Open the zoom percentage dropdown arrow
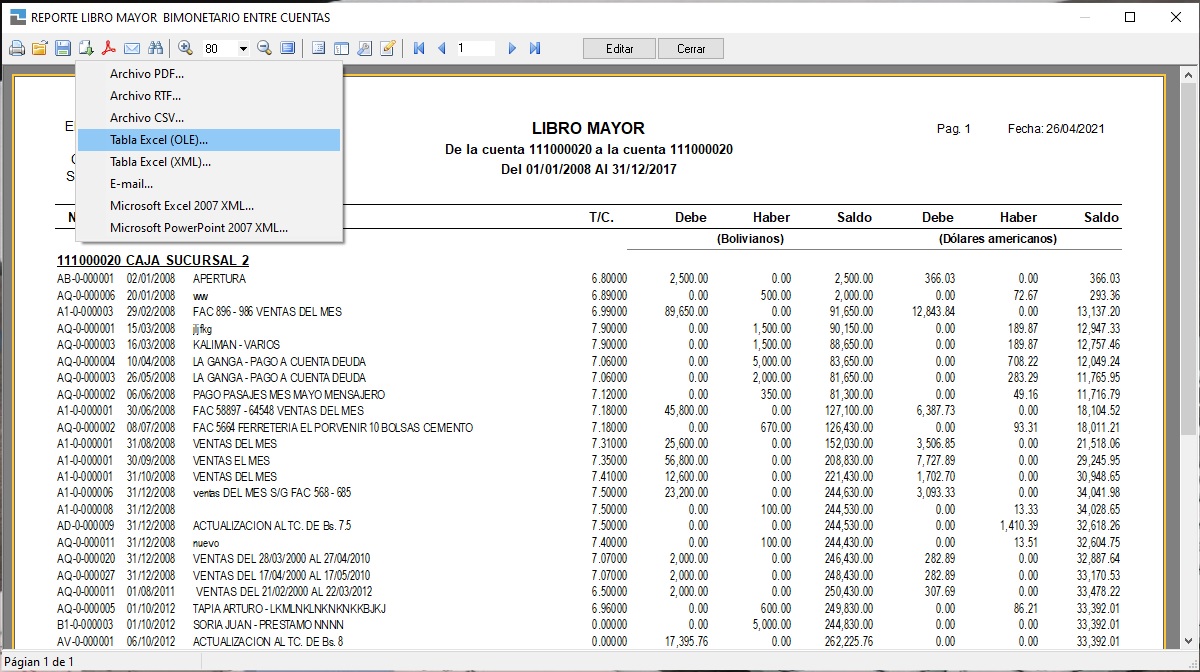This screenshot has width=1200, height=672. [x=243, y=48]
